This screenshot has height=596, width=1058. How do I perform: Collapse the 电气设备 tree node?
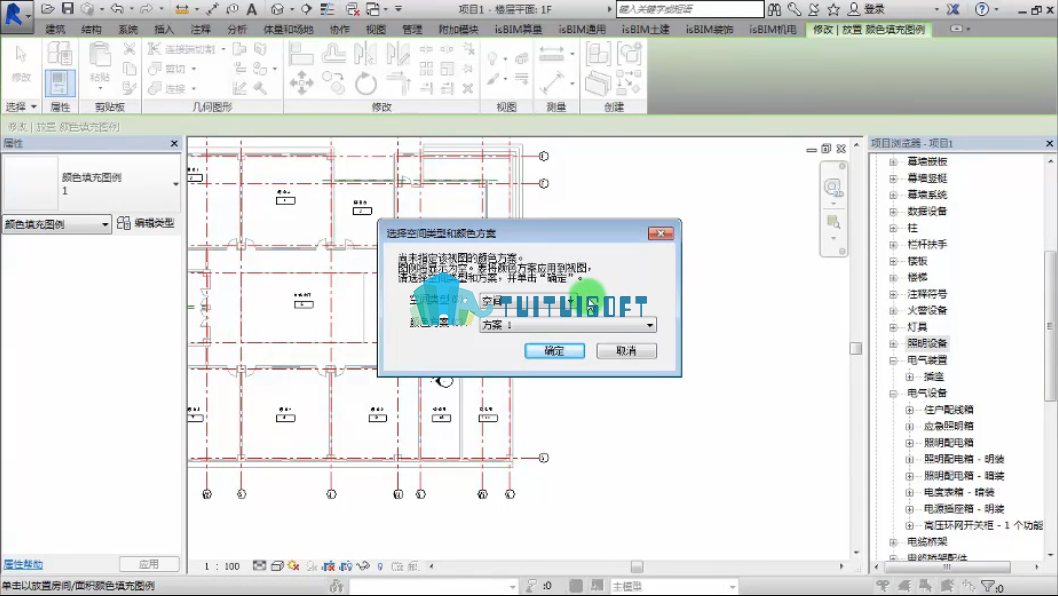click(893, 393)
